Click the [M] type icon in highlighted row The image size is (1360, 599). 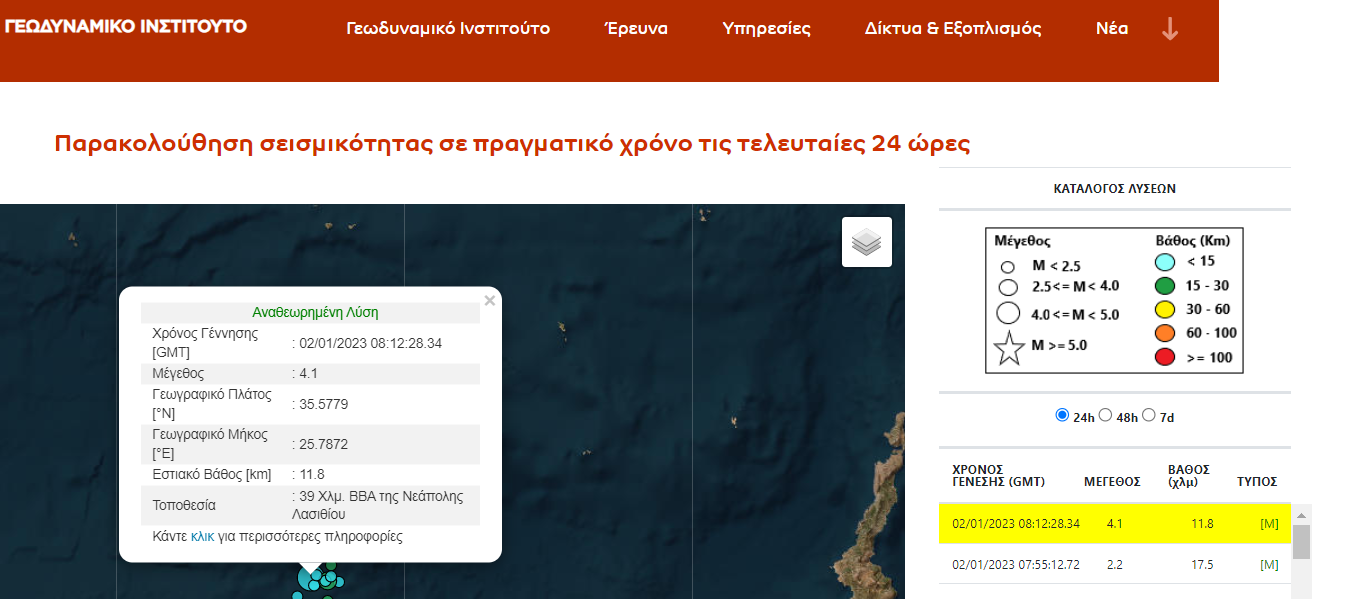[1269, 523]
